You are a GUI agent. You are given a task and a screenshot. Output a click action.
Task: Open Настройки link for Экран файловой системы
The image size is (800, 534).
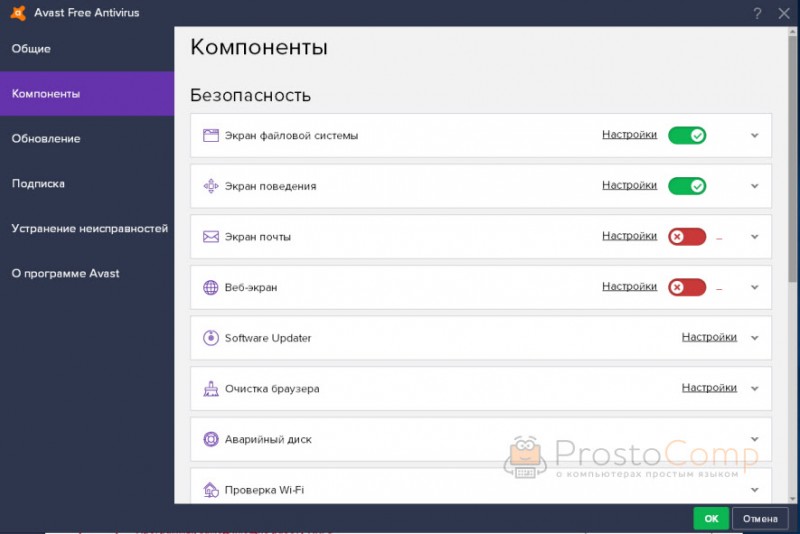point(629,135)
